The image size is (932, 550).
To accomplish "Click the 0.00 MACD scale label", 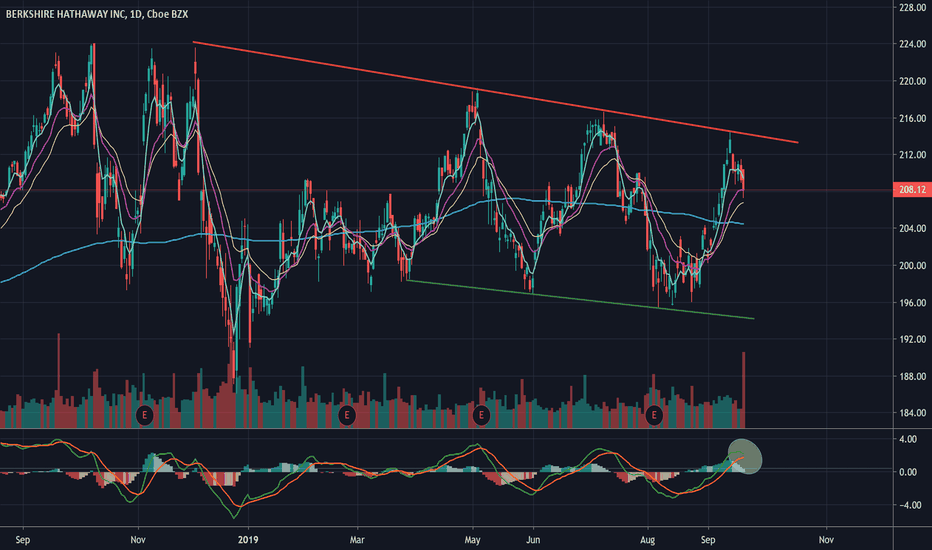I will 908,472.
